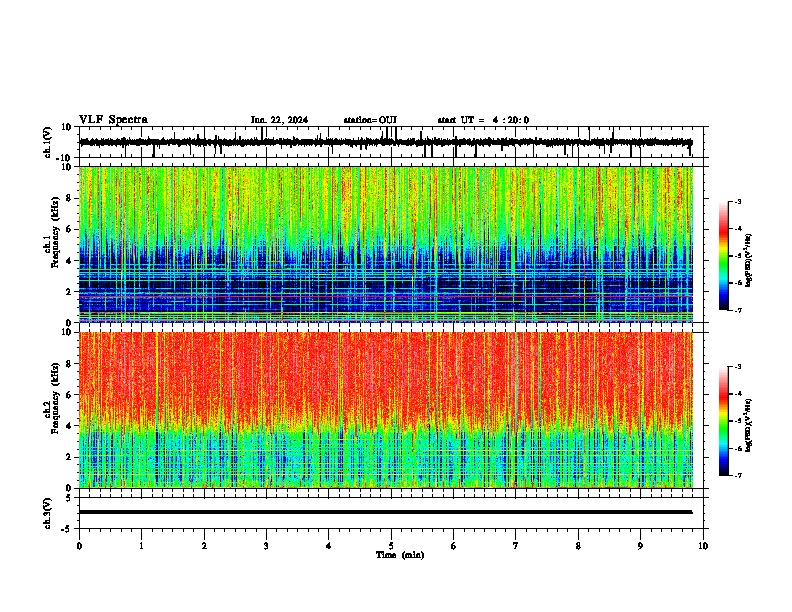
Task: Click the '2' kHz tick of ch.1 spectrogram
Action: pyautogui.click(x=70, y=291)
